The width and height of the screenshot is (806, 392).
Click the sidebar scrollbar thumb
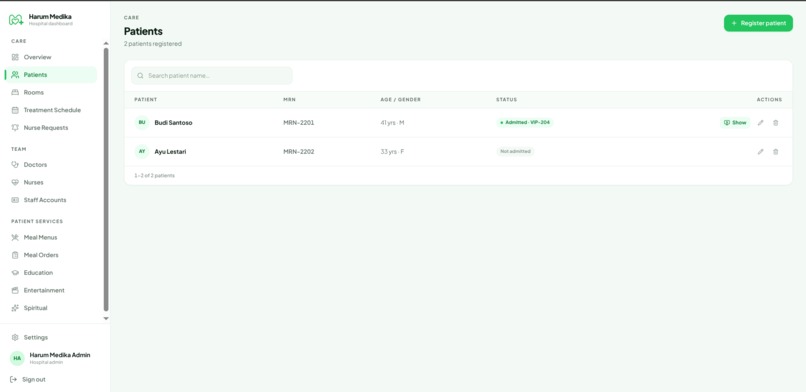click(106, 179)
